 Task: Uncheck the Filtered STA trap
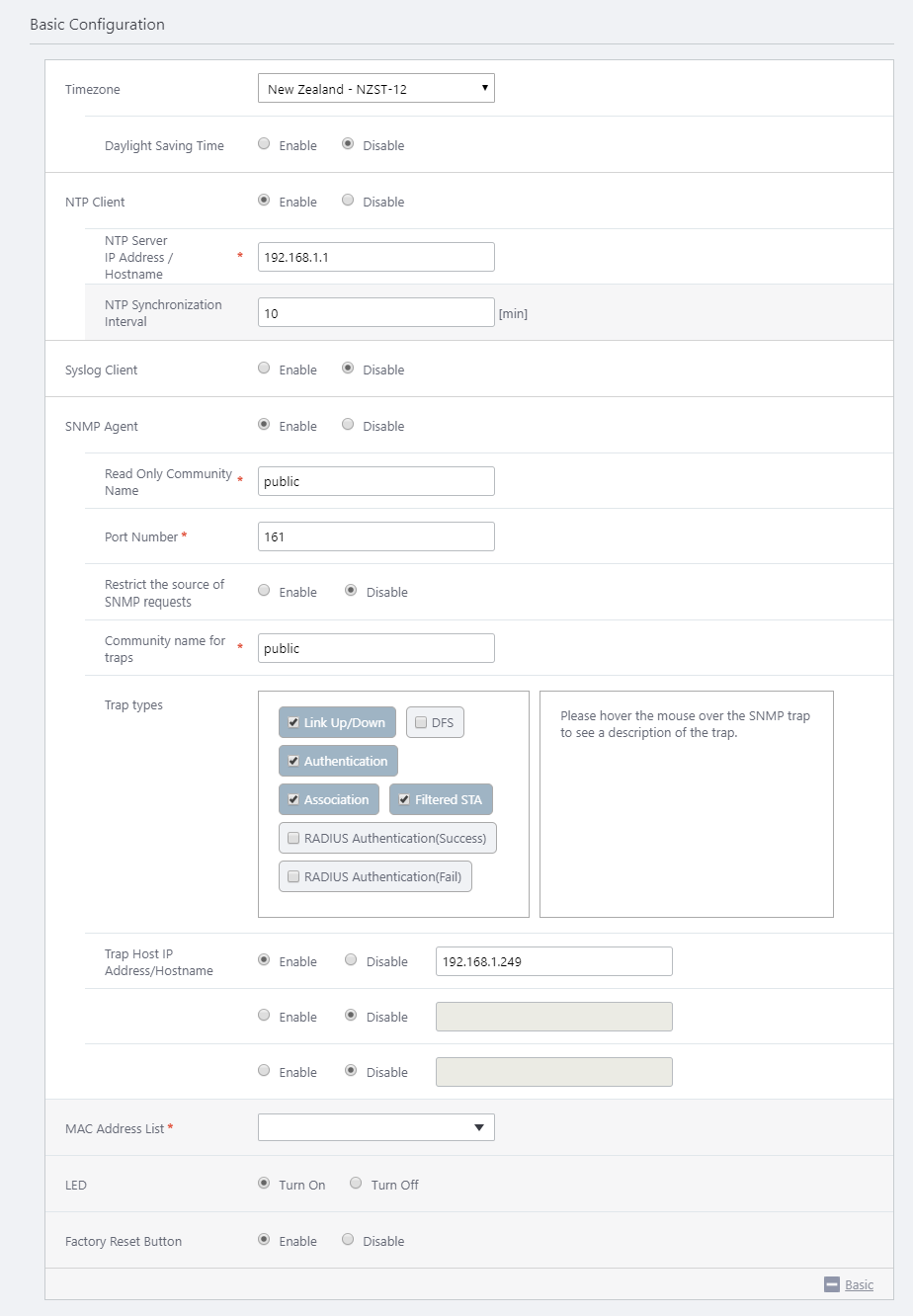404,799
